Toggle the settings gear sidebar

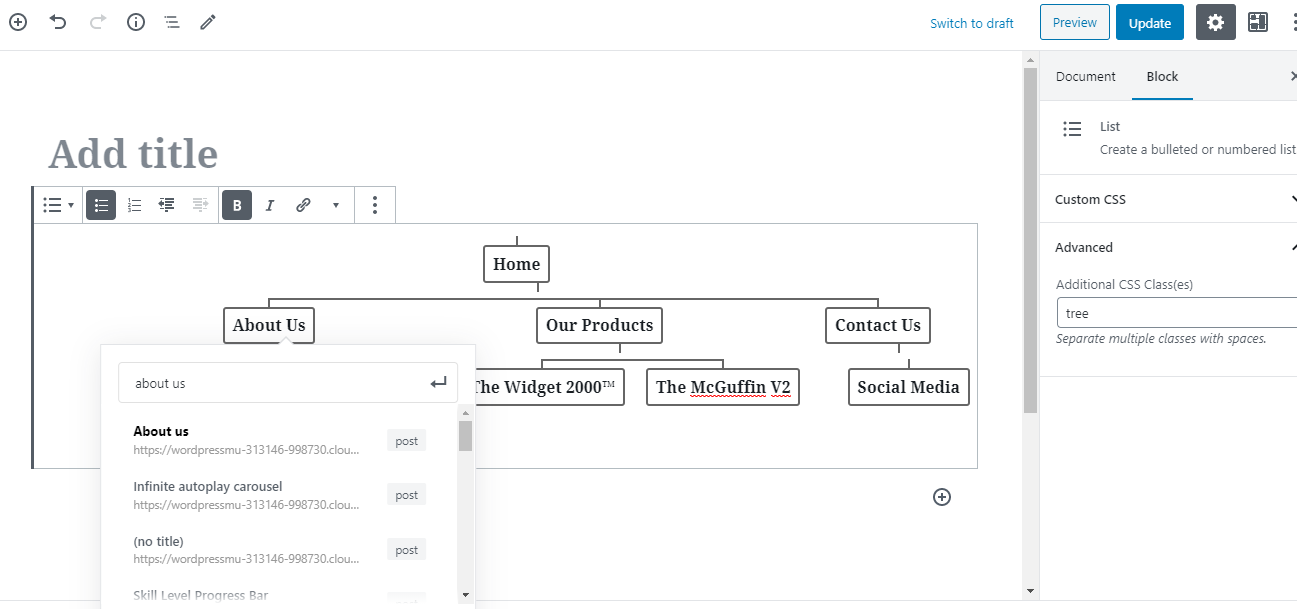click(x=1215, y=22)
